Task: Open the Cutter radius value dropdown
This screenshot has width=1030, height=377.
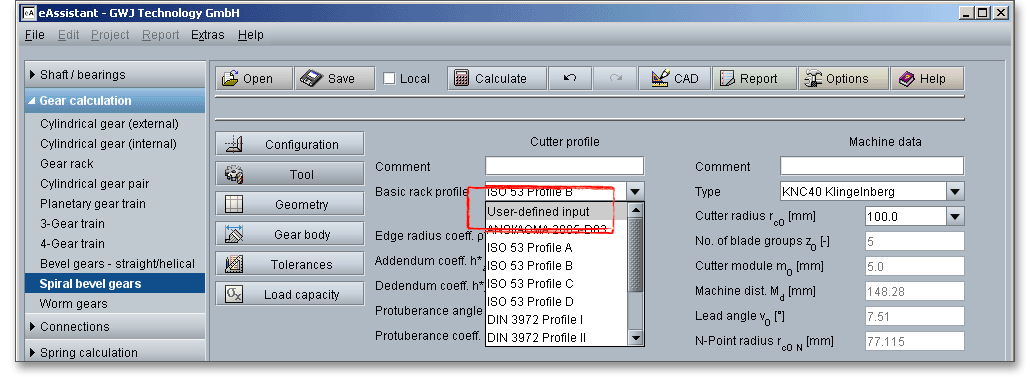Action: 955,216
